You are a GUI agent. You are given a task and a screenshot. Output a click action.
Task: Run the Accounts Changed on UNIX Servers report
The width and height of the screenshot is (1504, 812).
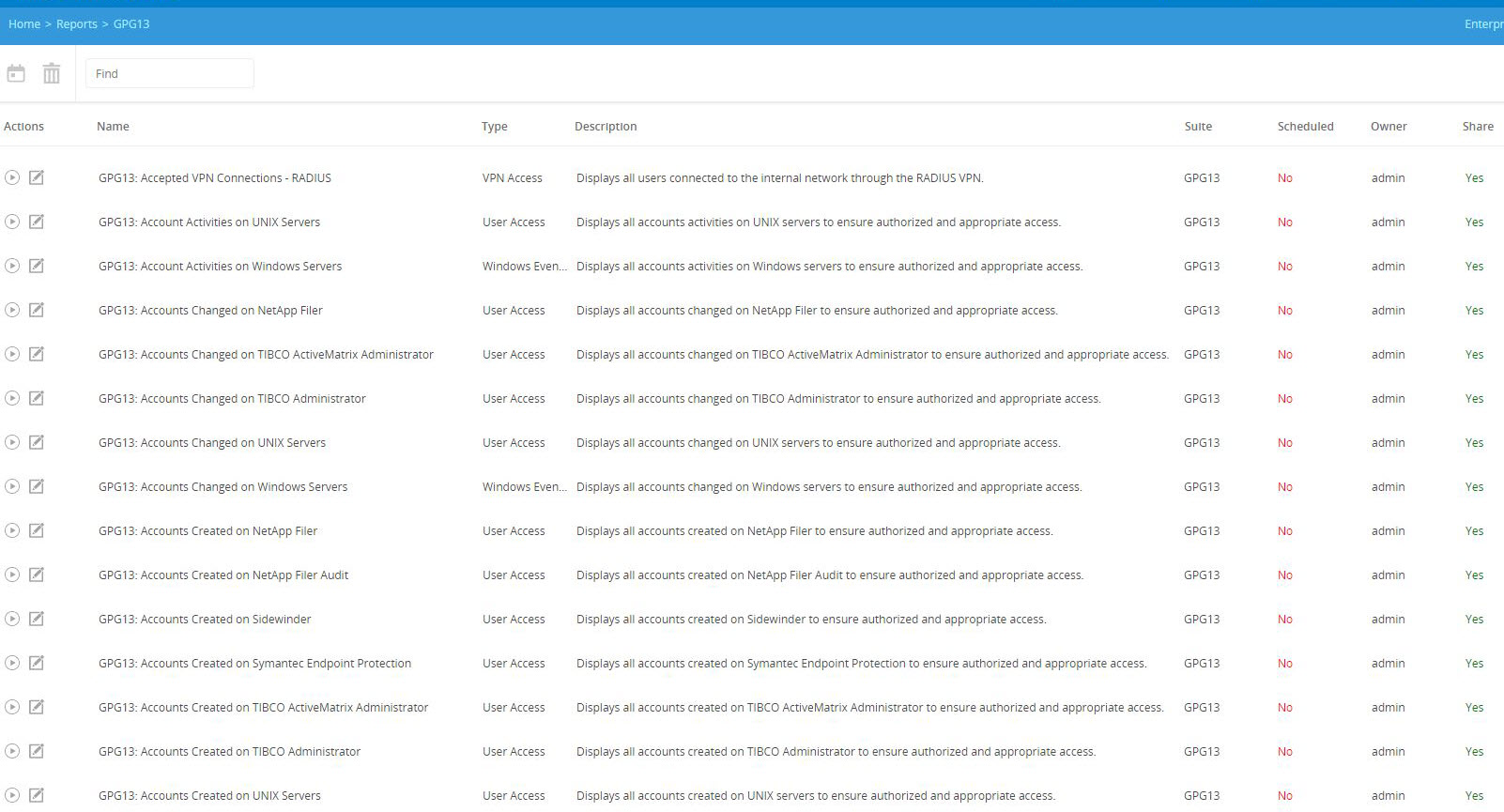click(12, 442)
